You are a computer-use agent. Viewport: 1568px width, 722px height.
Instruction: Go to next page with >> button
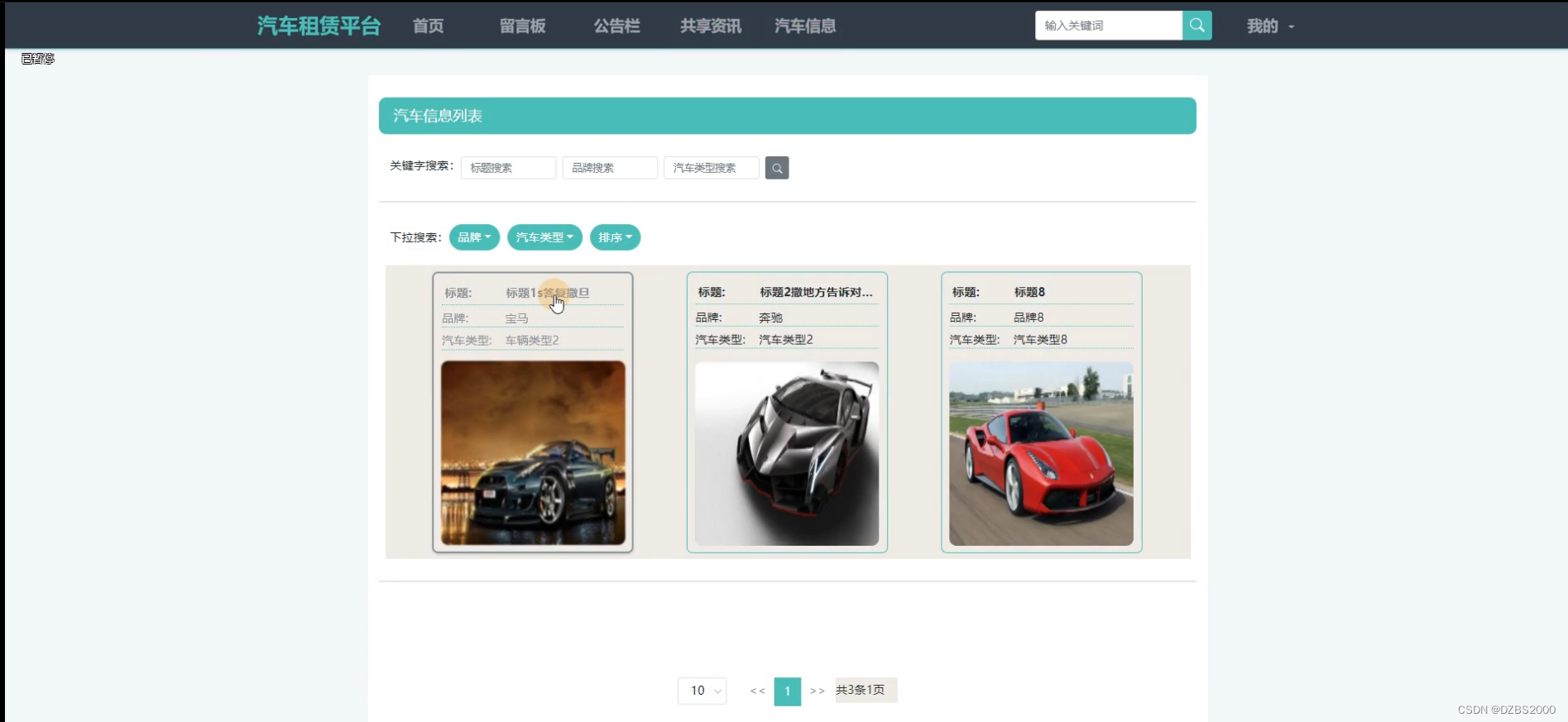pos(818,691)
